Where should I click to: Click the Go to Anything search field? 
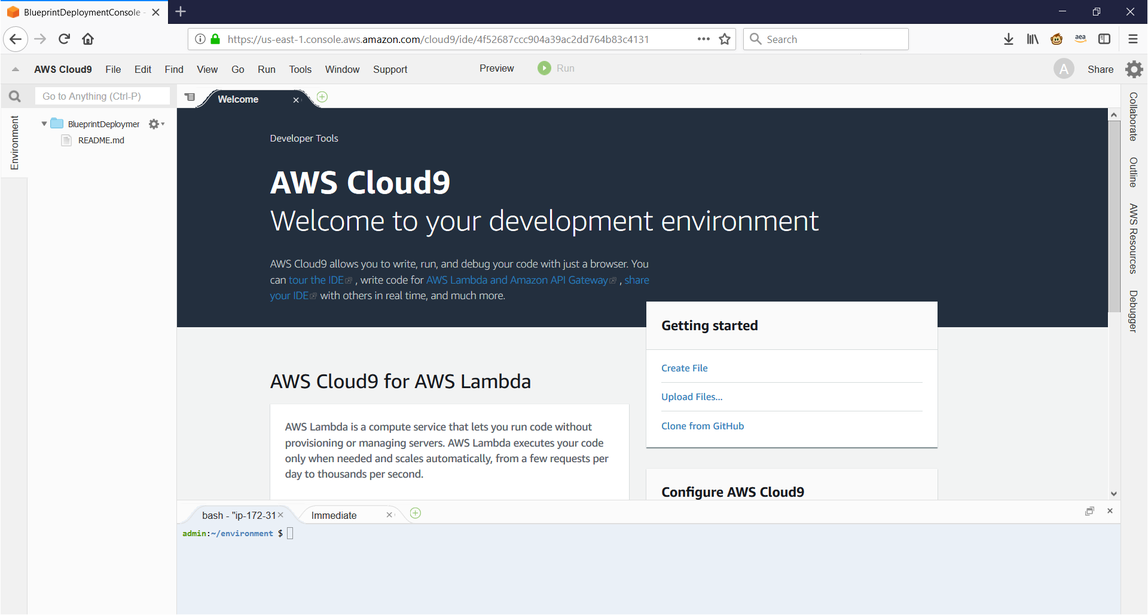point(102,96)
